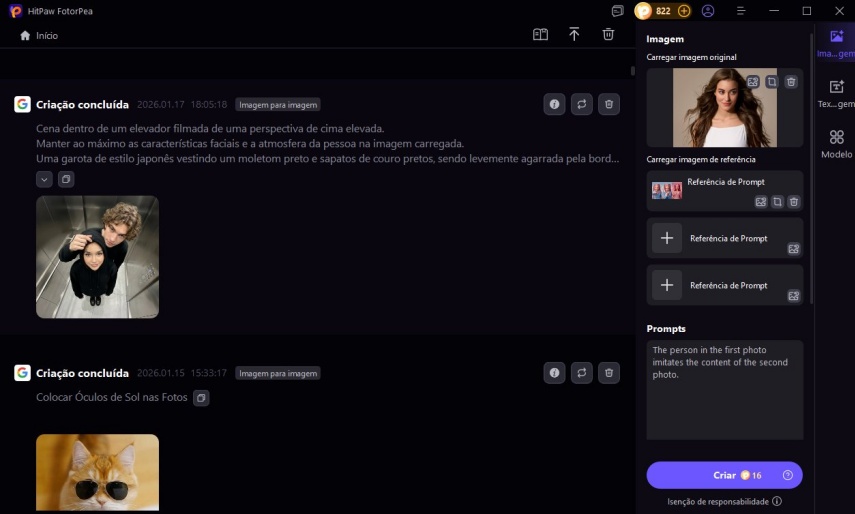Open info for sunglasses creation
The height and width of the screenshot is (514, 855).
pos(554,373)
